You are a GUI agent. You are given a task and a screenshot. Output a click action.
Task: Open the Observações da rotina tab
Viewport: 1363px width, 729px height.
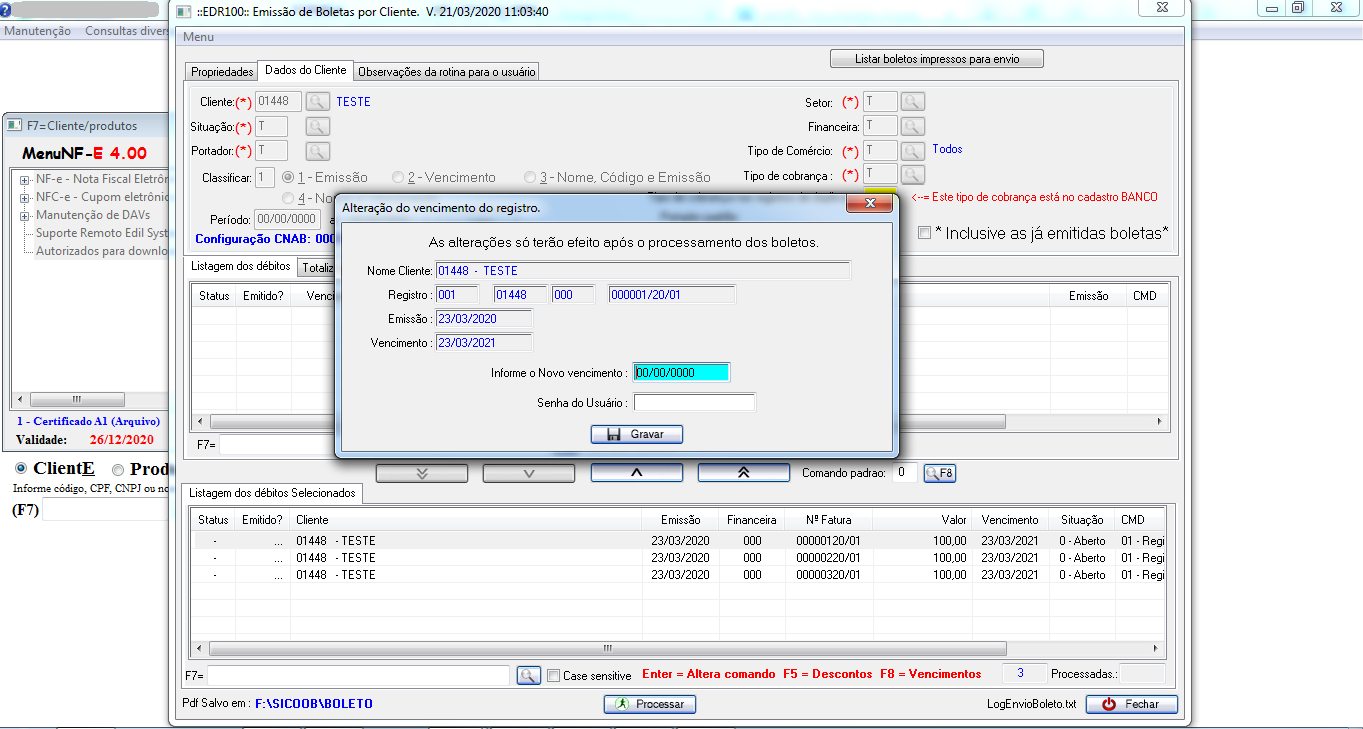(447, 72)
